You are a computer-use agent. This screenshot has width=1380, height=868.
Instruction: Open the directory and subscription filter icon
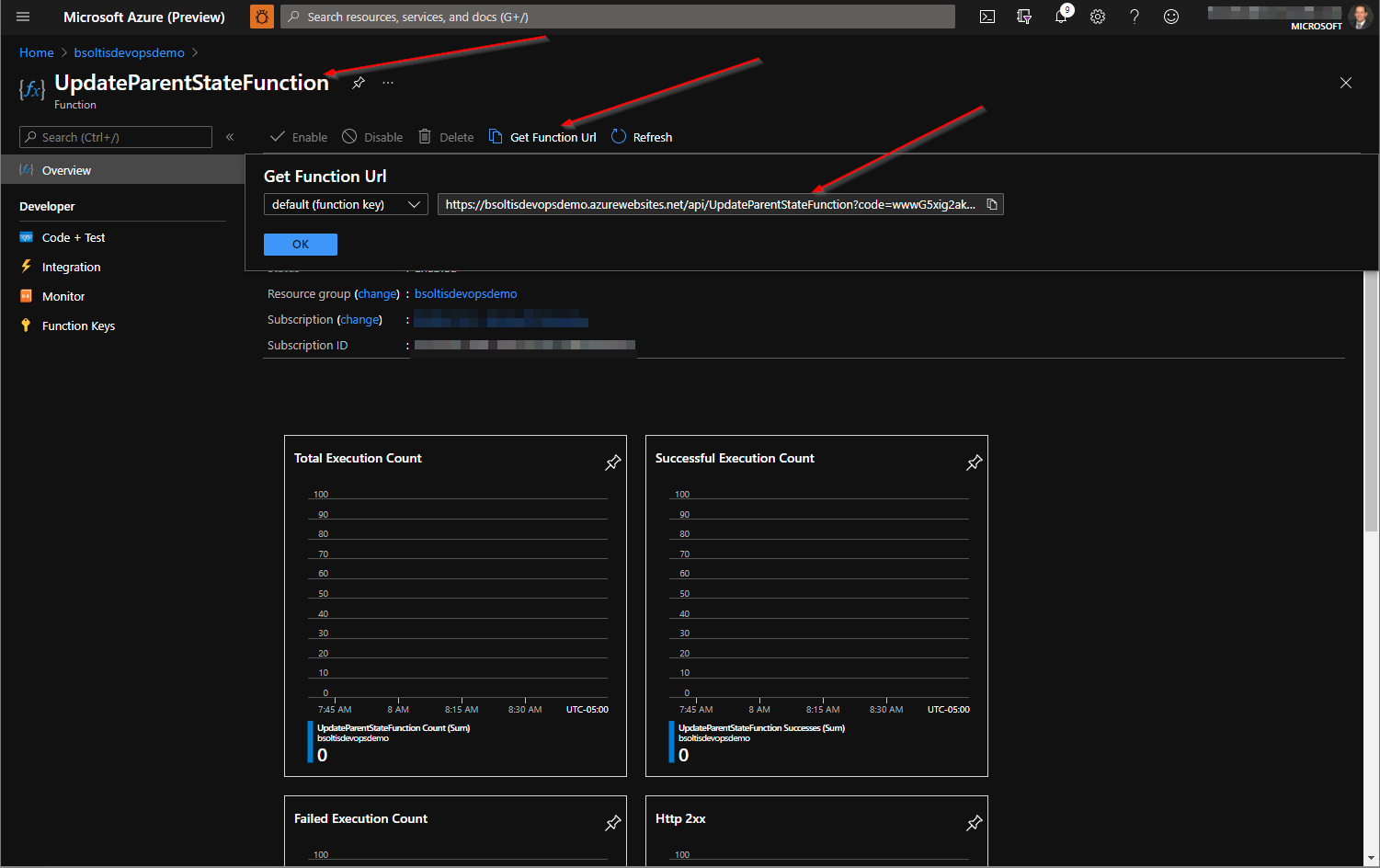tap(1024, 17)
